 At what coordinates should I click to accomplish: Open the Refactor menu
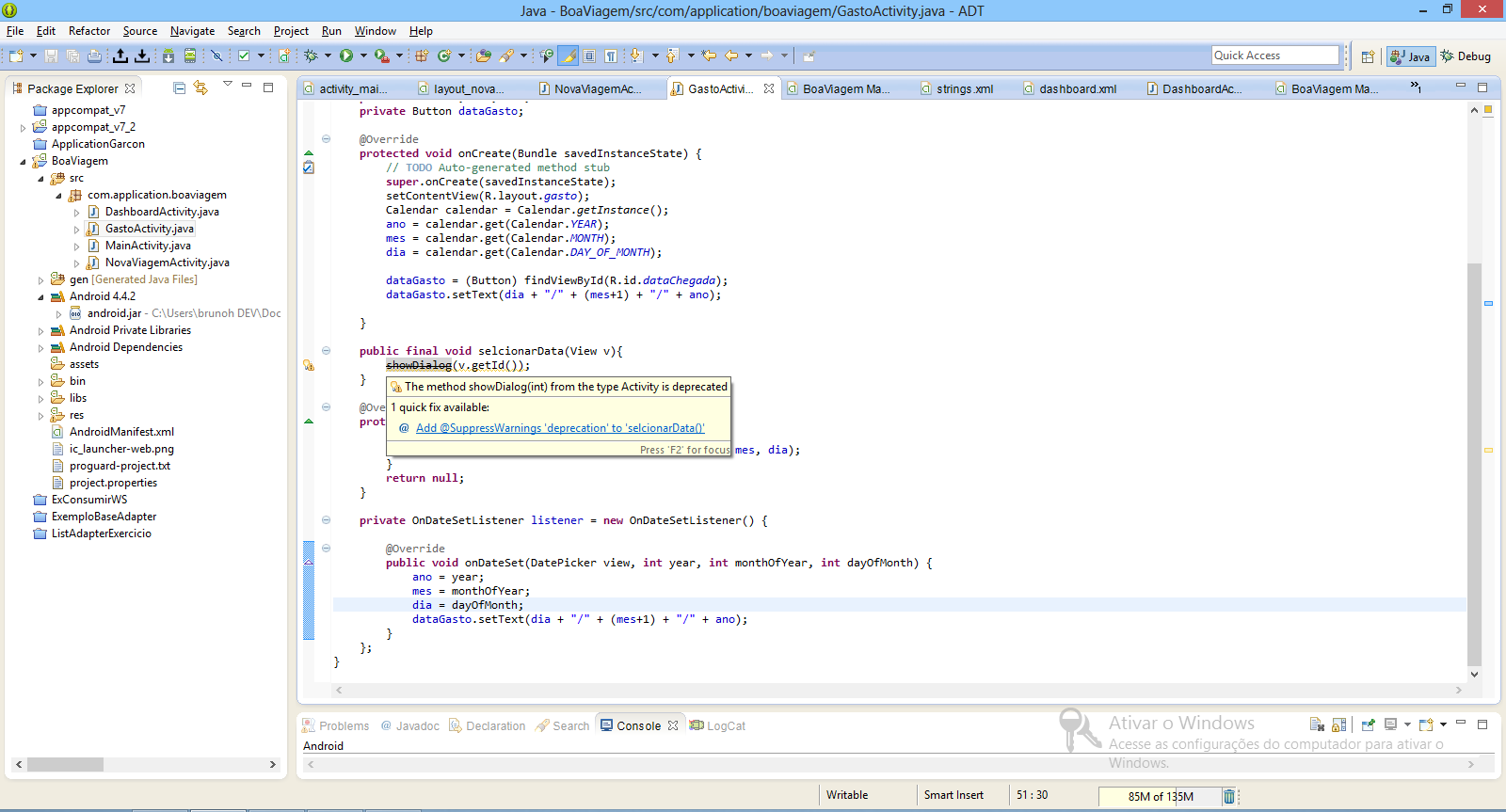point(89,31)
